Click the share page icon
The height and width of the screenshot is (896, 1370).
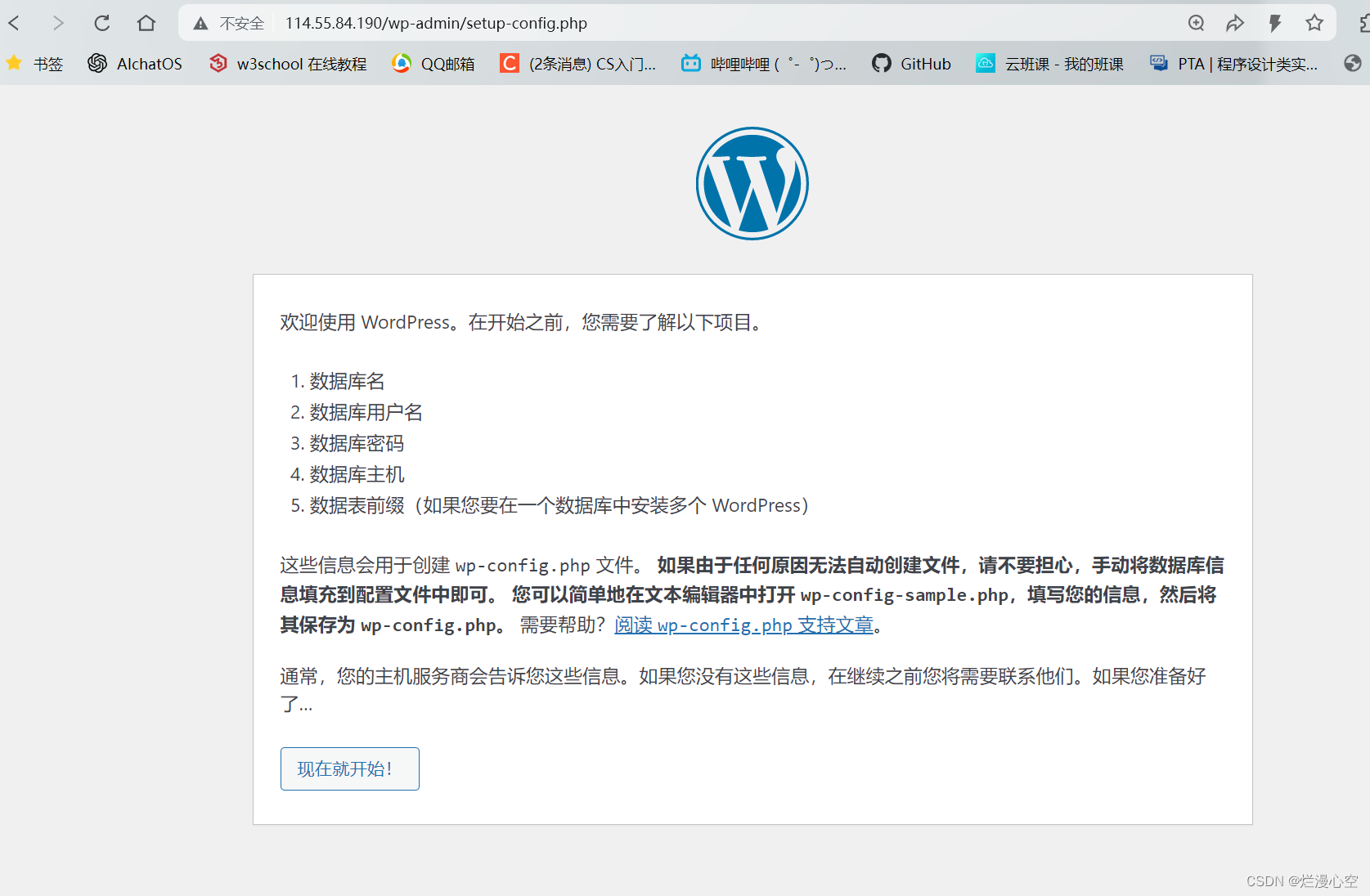pos(1235,23)
